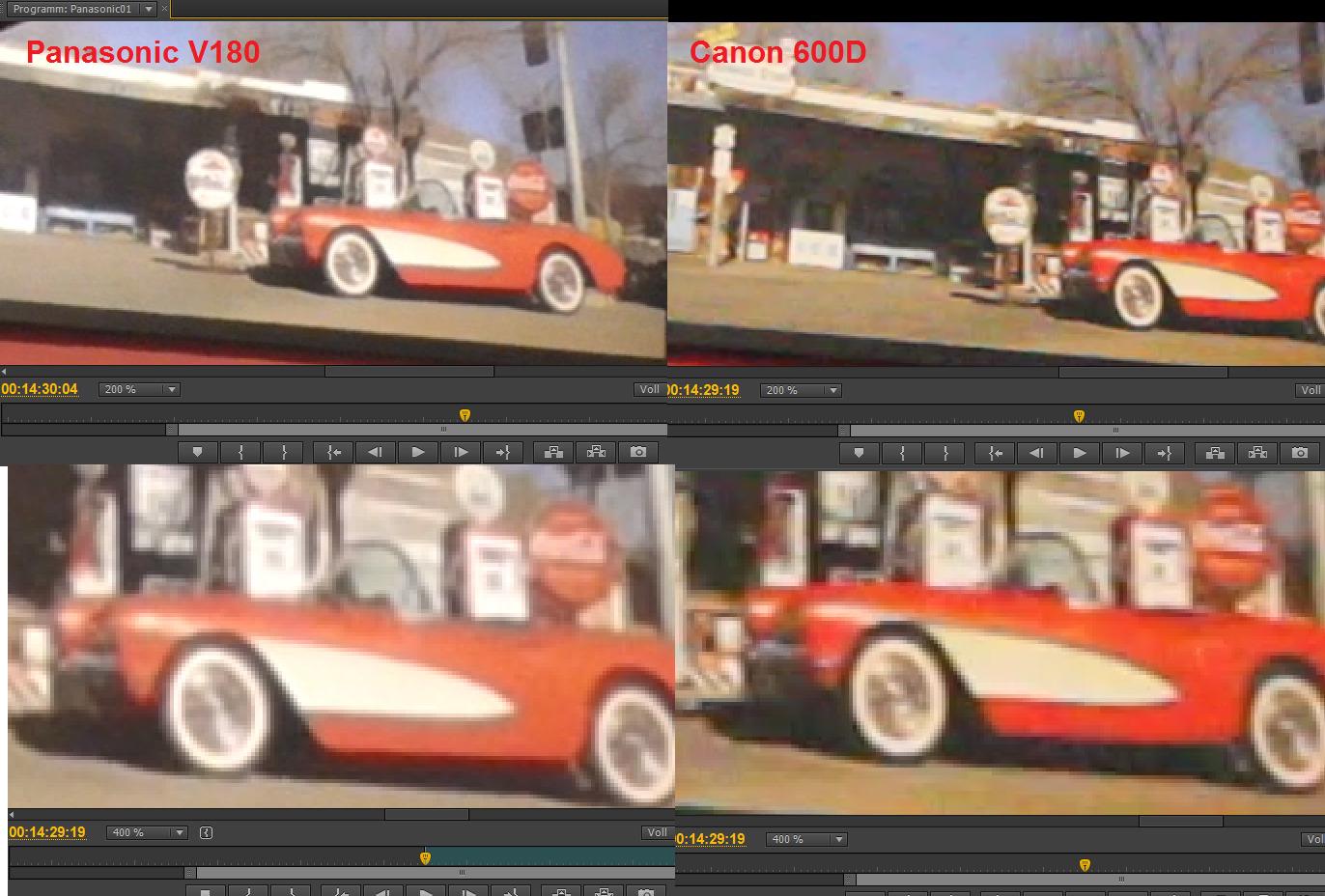1325x896 pixels.
Task: Set Mark Out in the Panasonic V180 monitor
Action: click(284, 452)
